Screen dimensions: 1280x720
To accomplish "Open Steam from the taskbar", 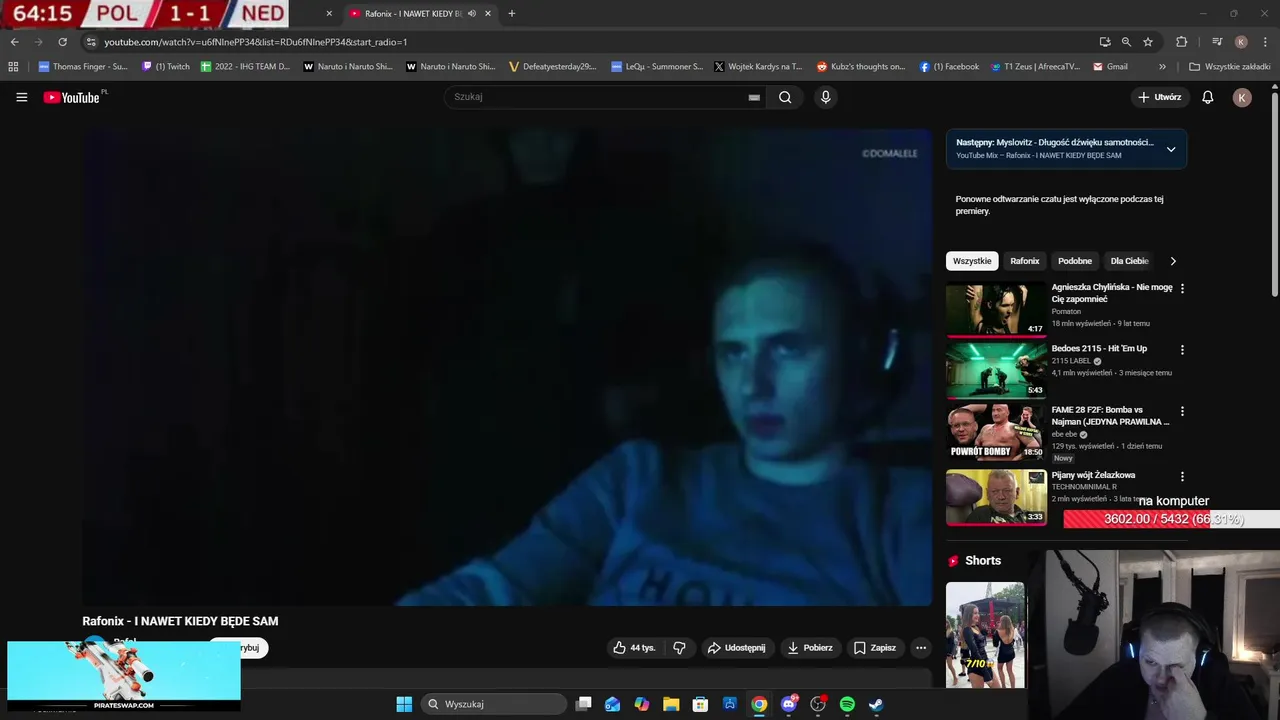I will tap(876, 704).
